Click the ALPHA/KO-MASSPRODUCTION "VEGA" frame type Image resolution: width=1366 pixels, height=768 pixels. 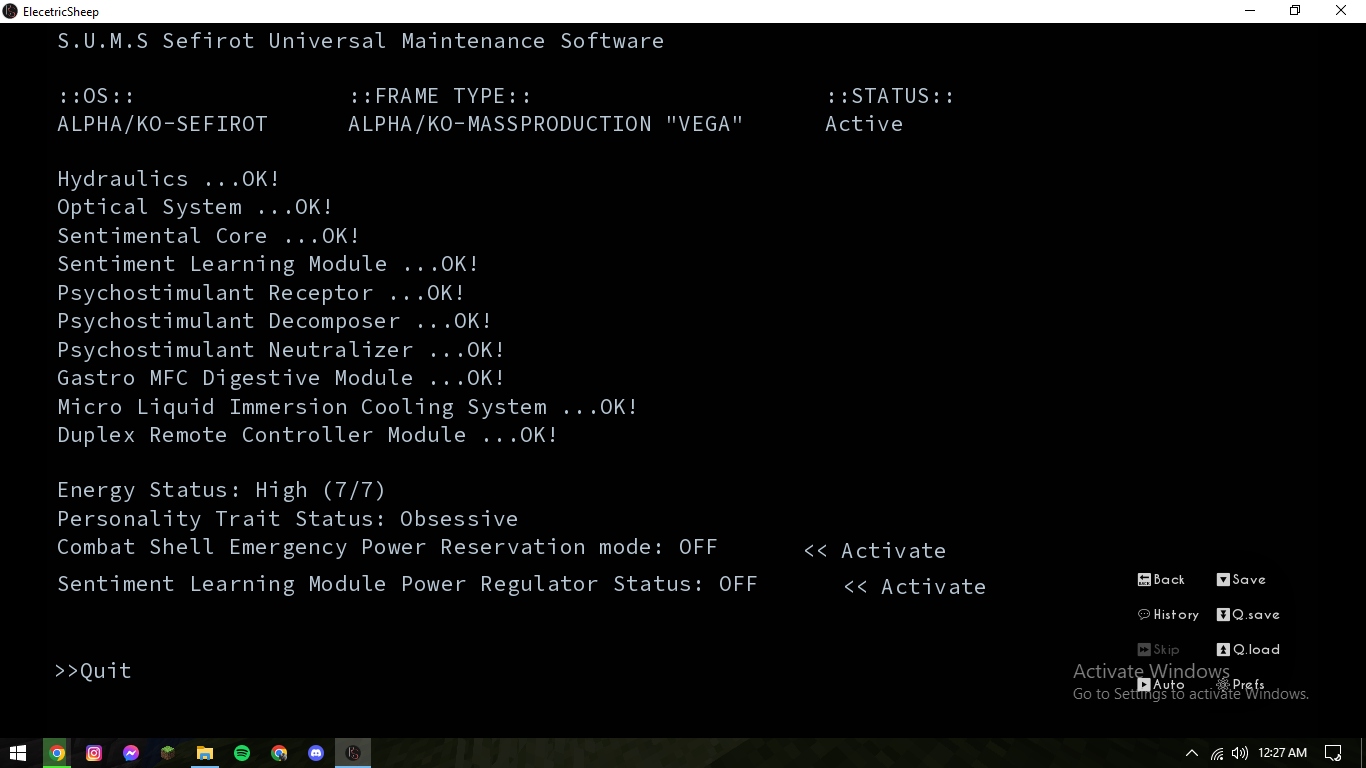(x=546, y=124)
